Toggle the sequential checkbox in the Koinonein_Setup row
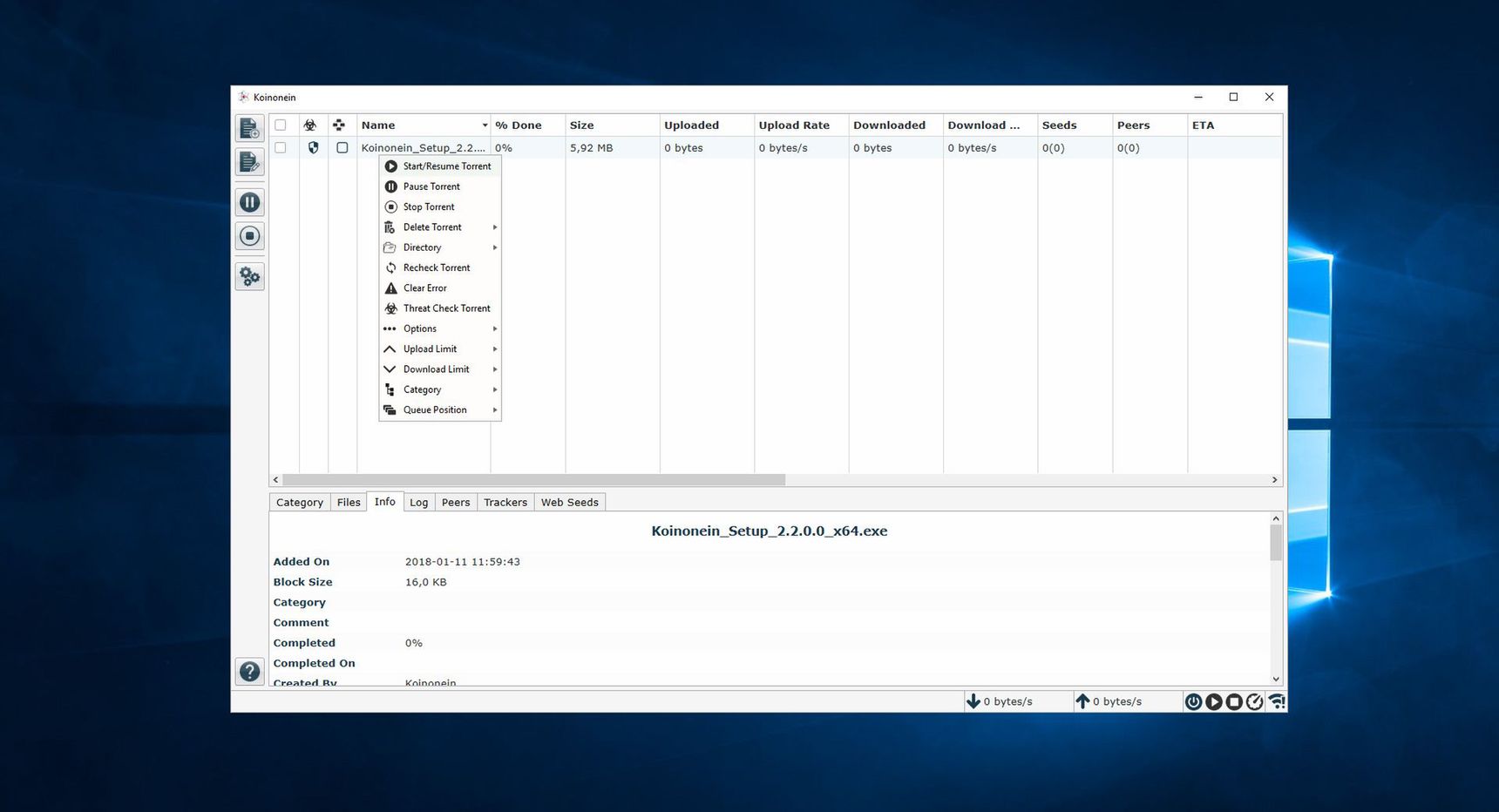 pos(343,148)
